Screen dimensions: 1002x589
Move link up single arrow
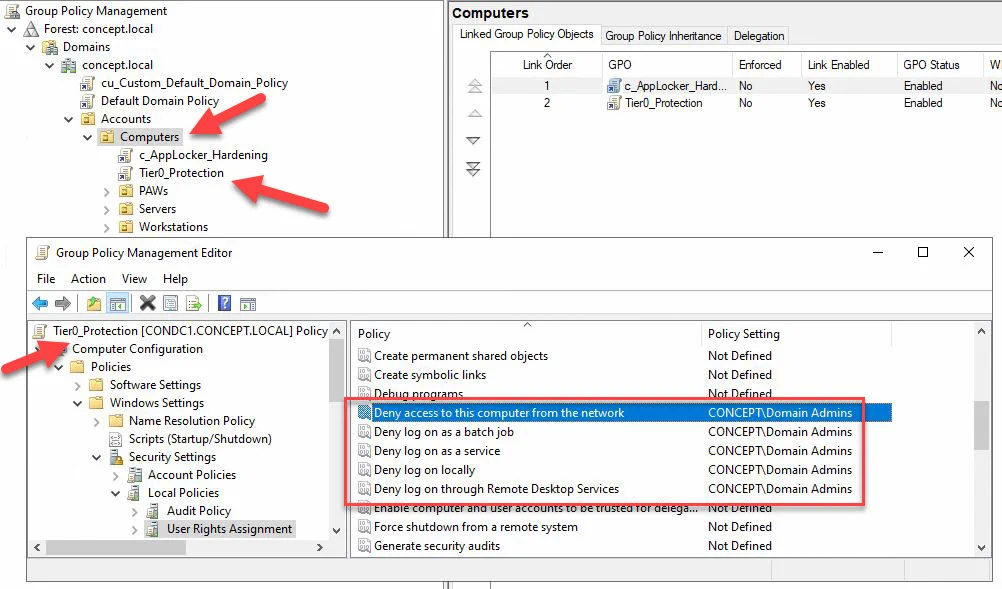pyautogui.click(x=474, y=114)
